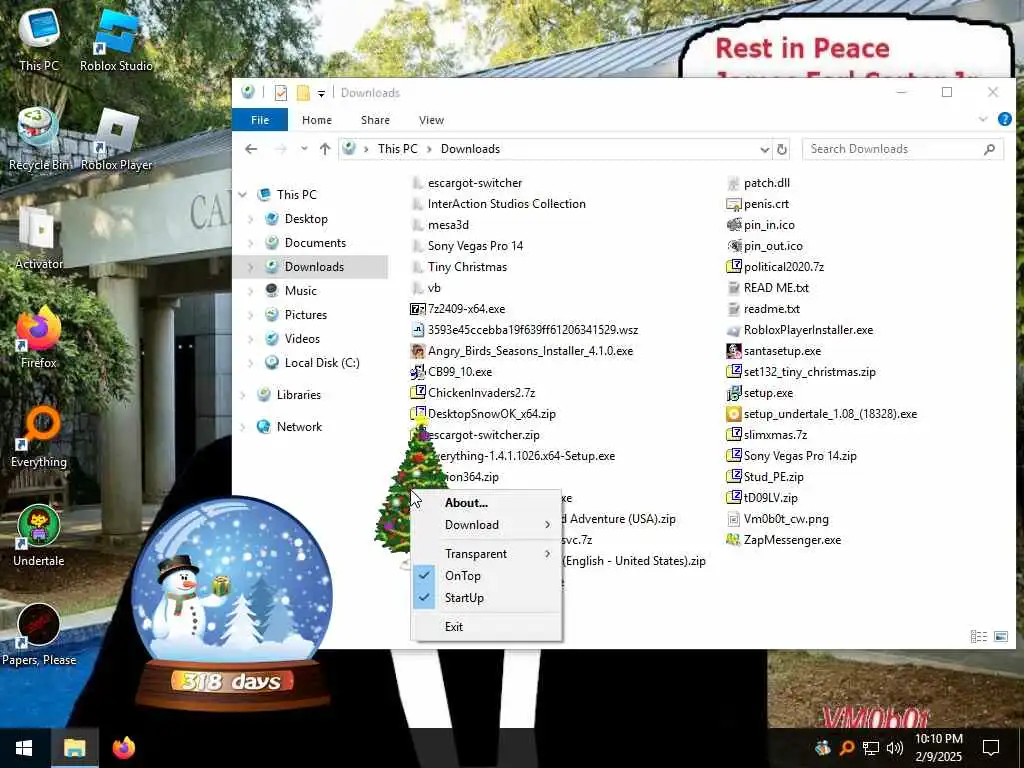The image size is (1024, 768).
Task: Open the File ribbon tab
Action: click(x=260, y=120)
